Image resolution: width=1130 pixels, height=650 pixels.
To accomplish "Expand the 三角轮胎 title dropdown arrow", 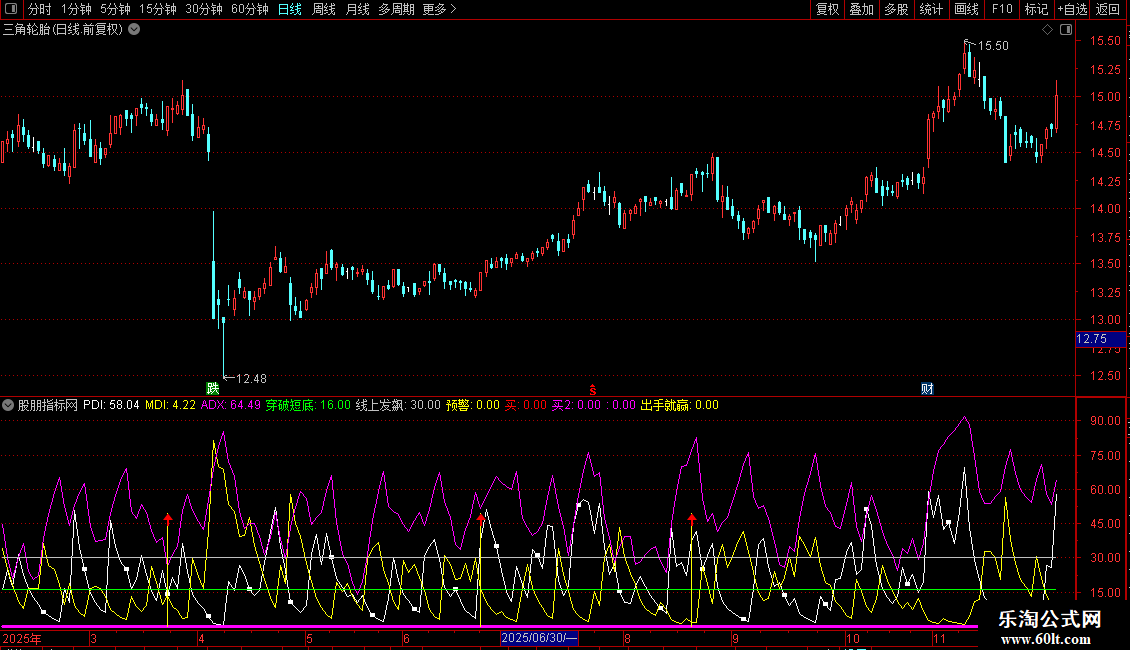I will click(x=135, y=29).
